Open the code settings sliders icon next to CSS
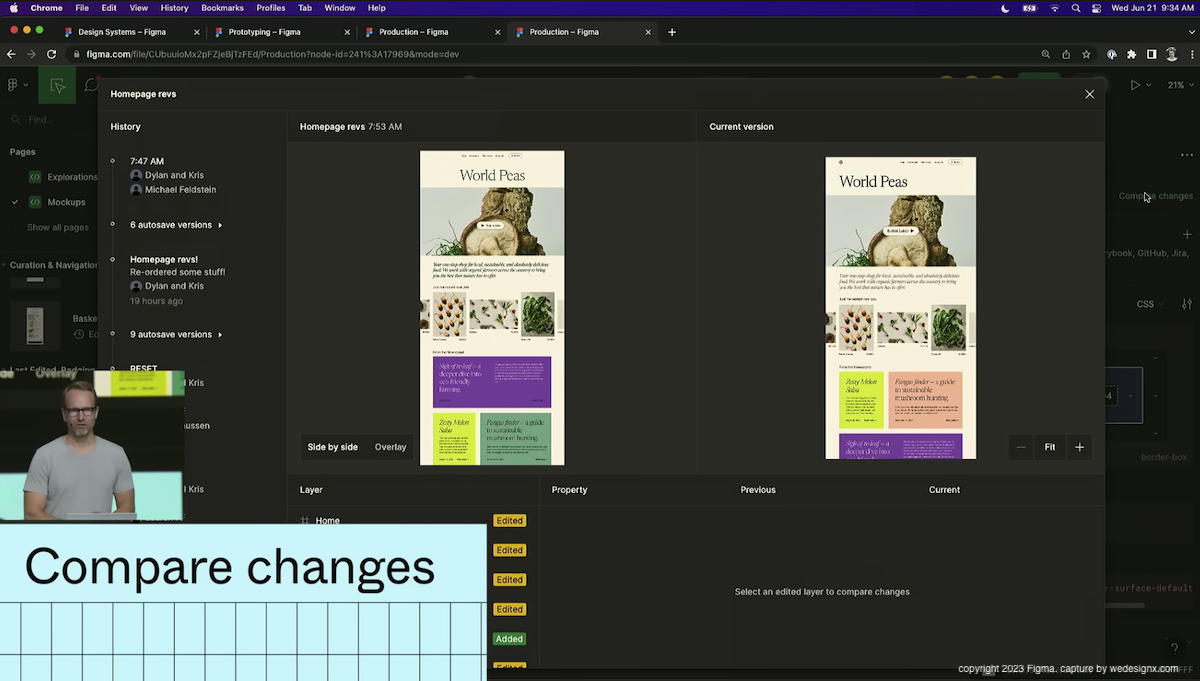This screenshot has height=681, width=1200. point(1186,303)
